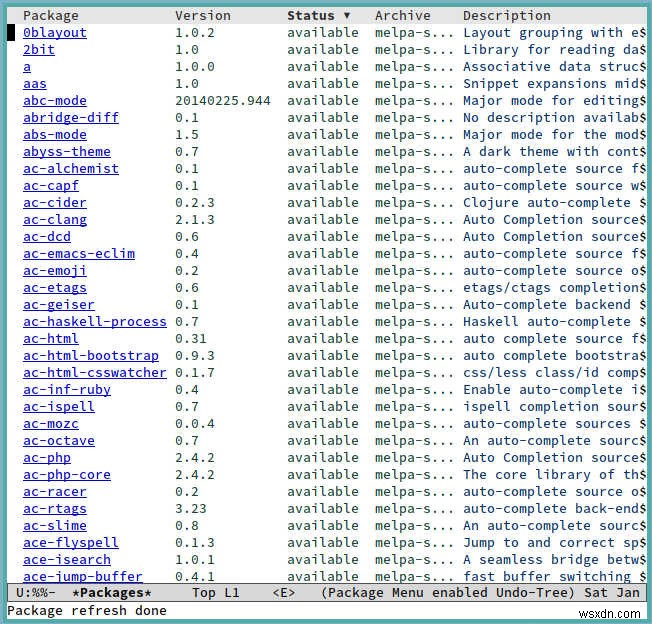Viewport: 652px width, 624px height.
Task: Click 'Layout grouping with e' description
Action: [x=553, y=32]
